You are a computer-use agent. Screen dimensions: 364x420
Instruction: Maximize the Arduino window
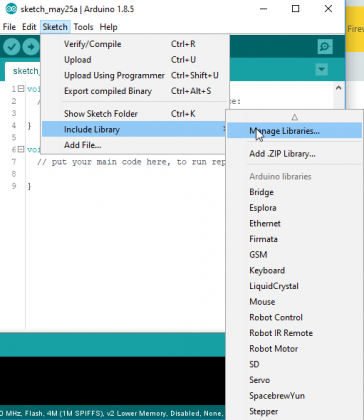click(x=295, y=9)
